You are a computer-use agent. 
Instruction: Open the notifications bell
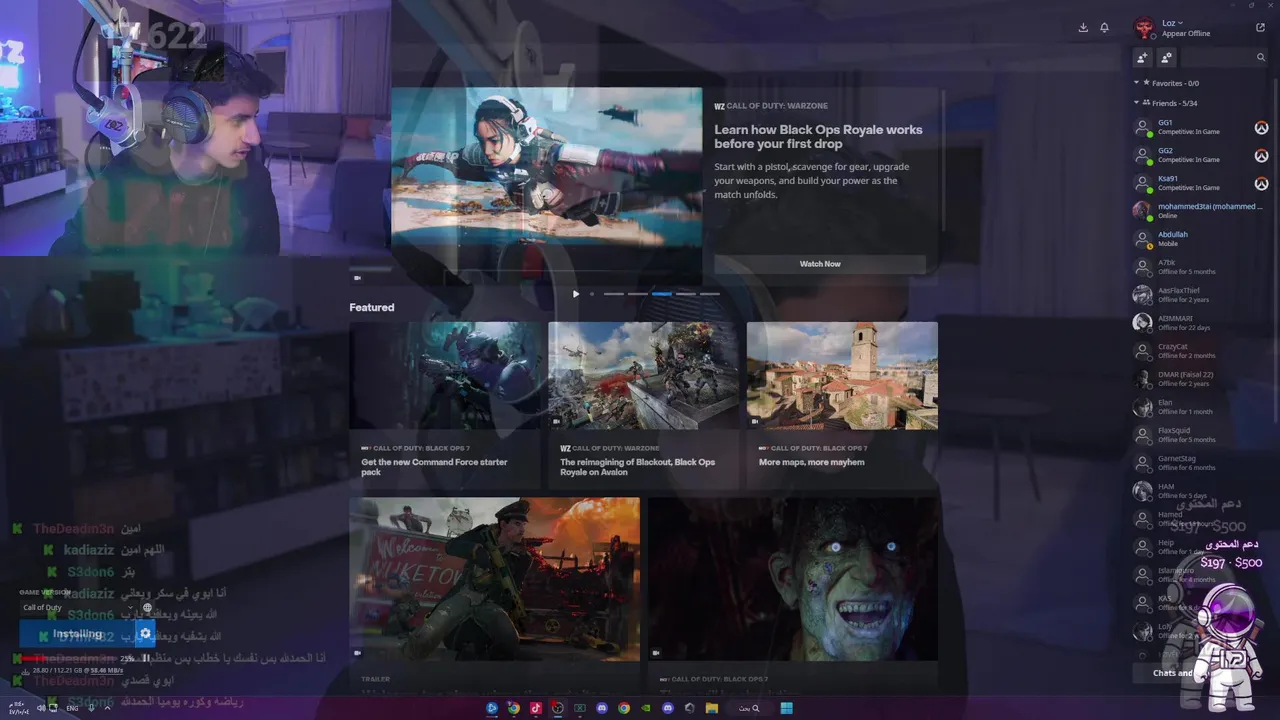coord(1105,28)
